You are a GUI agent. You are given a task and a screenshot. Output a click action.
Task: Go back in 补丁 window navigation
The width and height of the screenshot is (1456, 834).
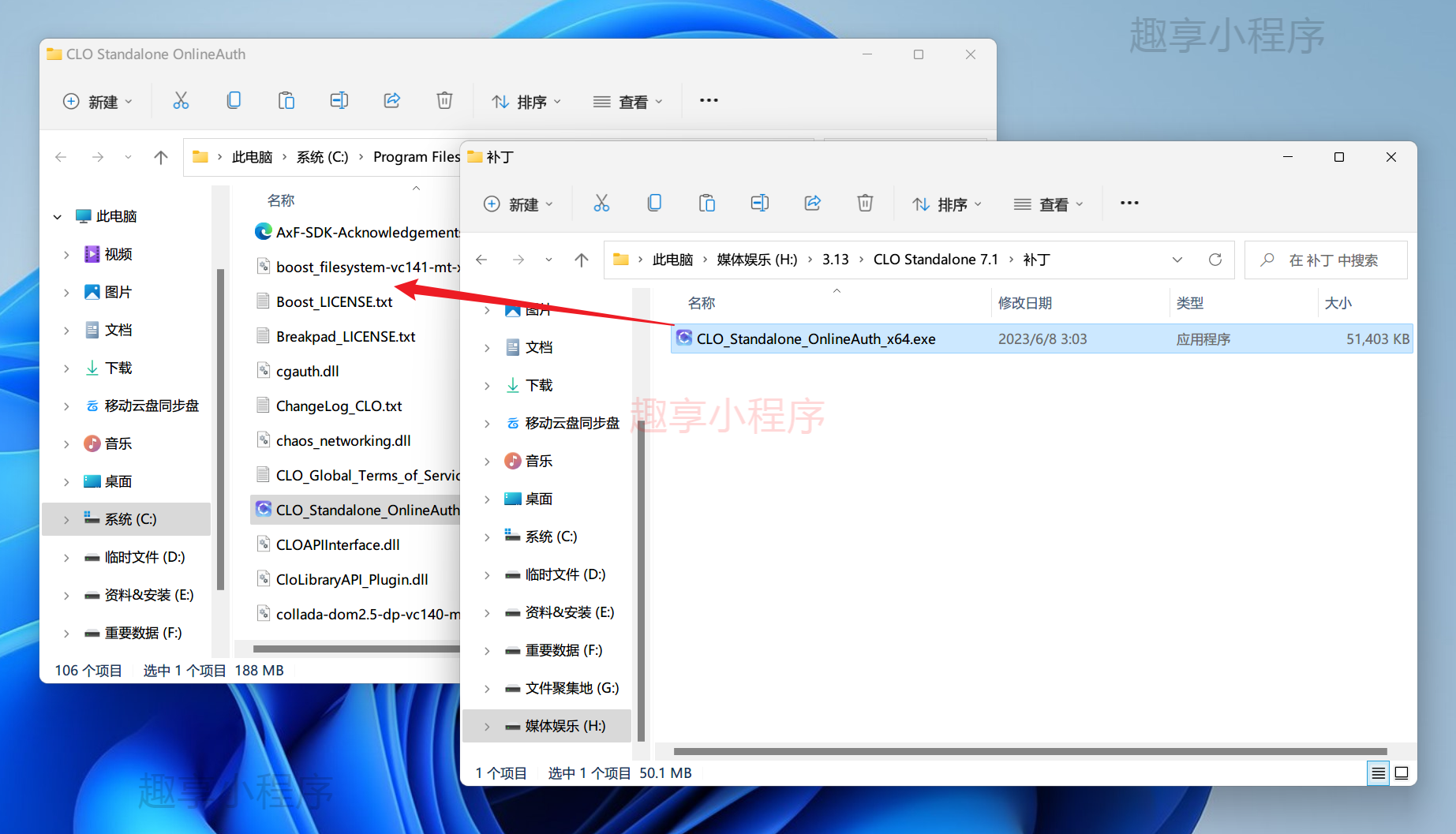481,260
